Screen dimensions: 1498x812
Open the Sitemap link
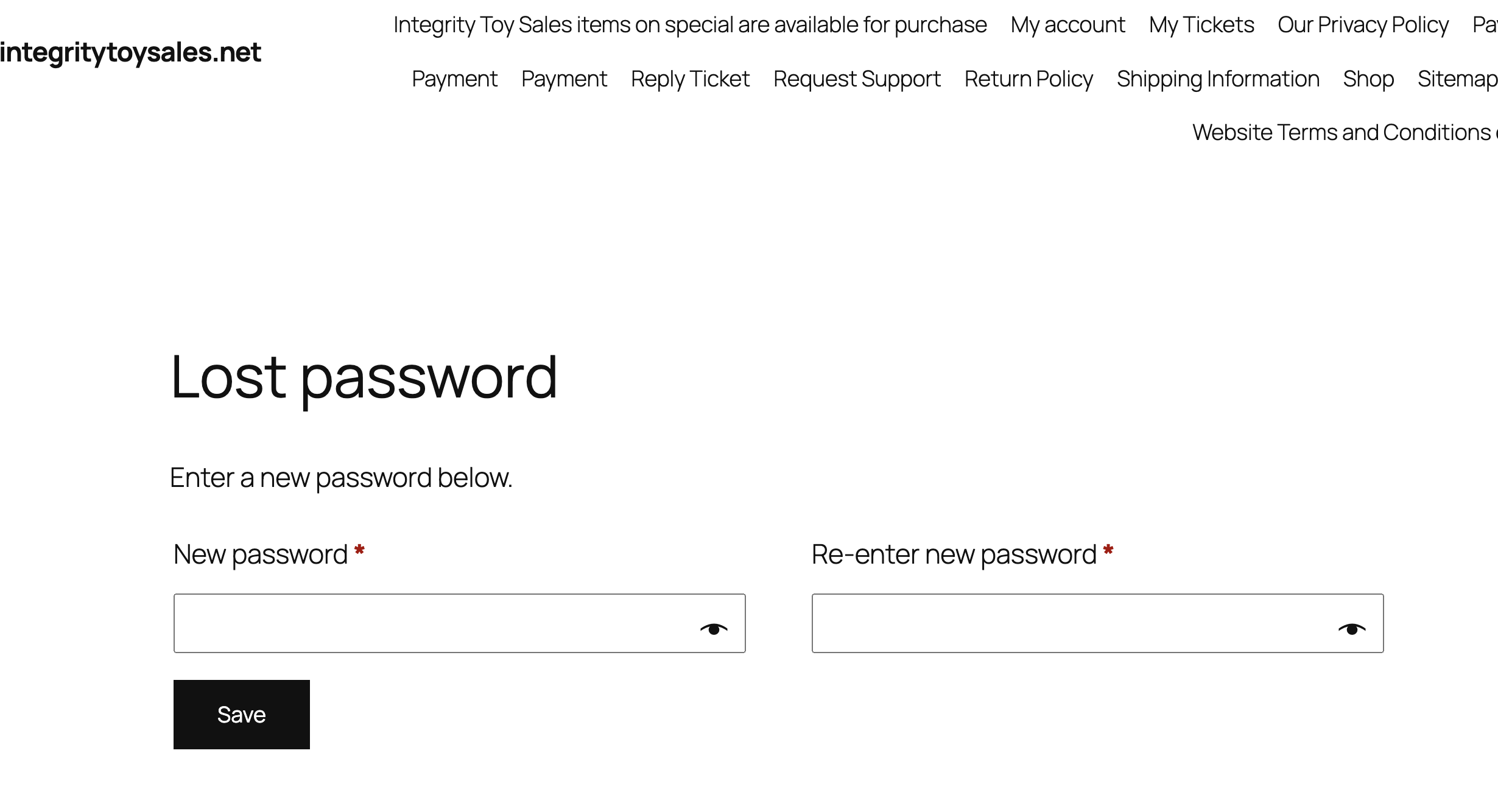[x=1457, y=79]
